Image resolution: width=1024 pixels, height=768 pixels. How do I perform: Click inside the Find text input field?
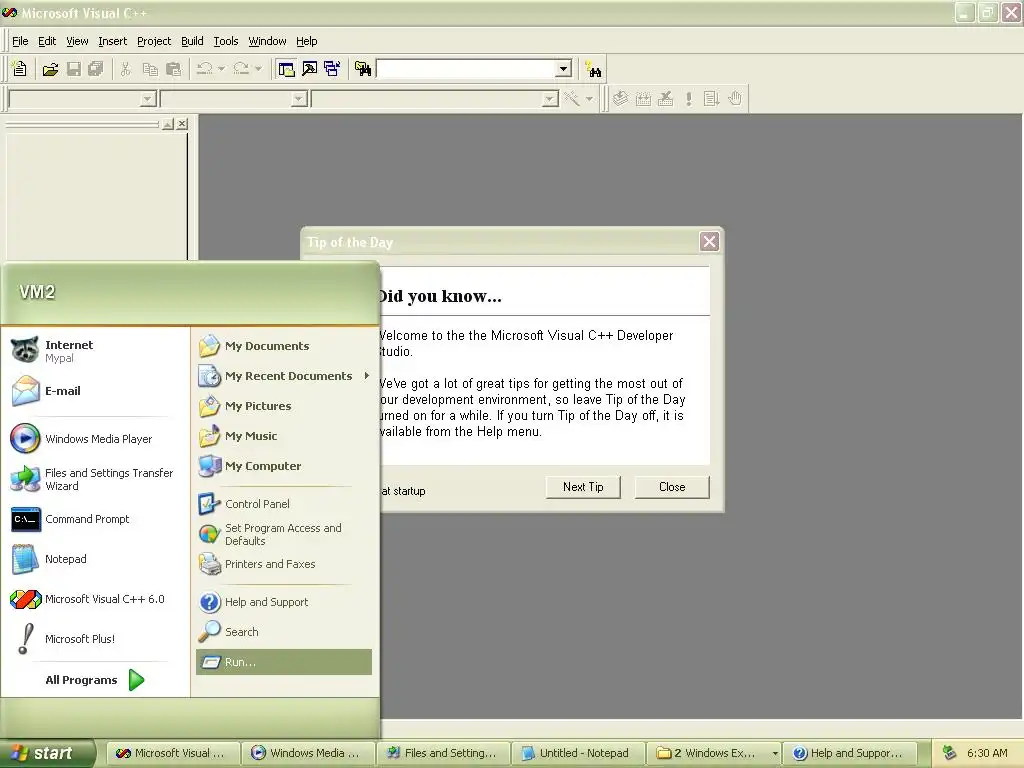[466, 69]
